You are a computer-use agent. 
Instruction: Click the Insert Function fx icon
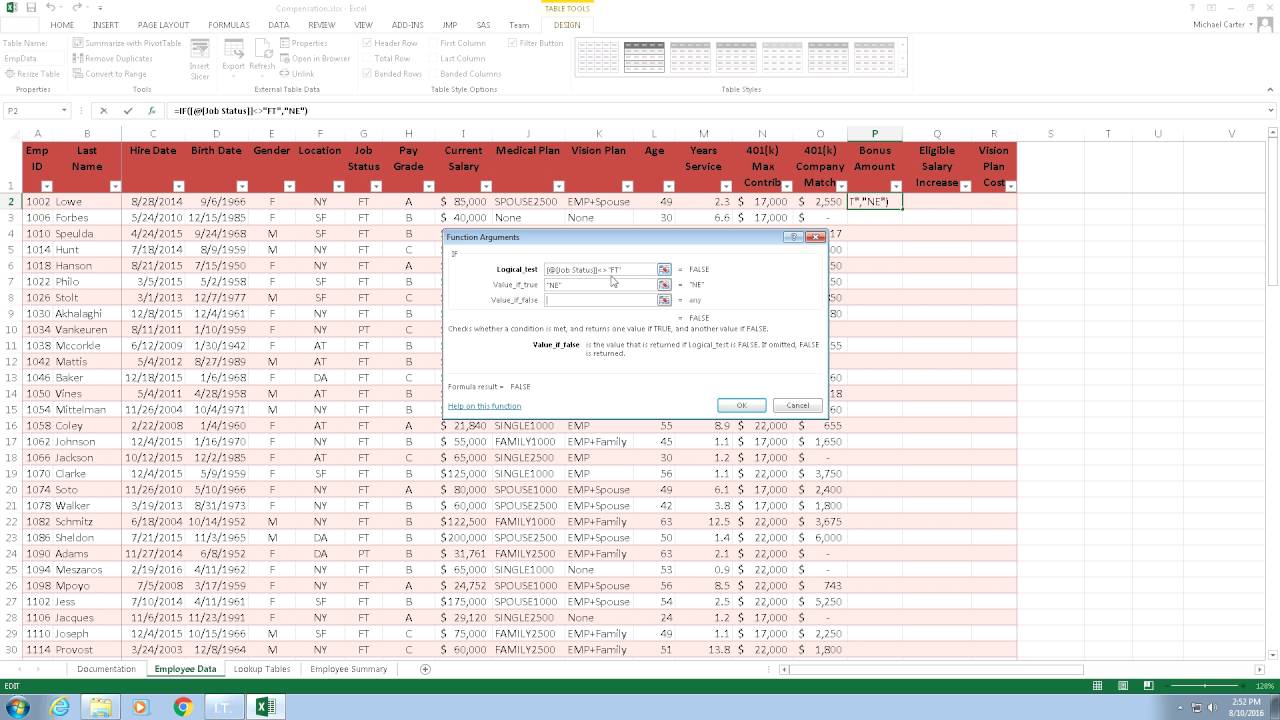[152, 111]
